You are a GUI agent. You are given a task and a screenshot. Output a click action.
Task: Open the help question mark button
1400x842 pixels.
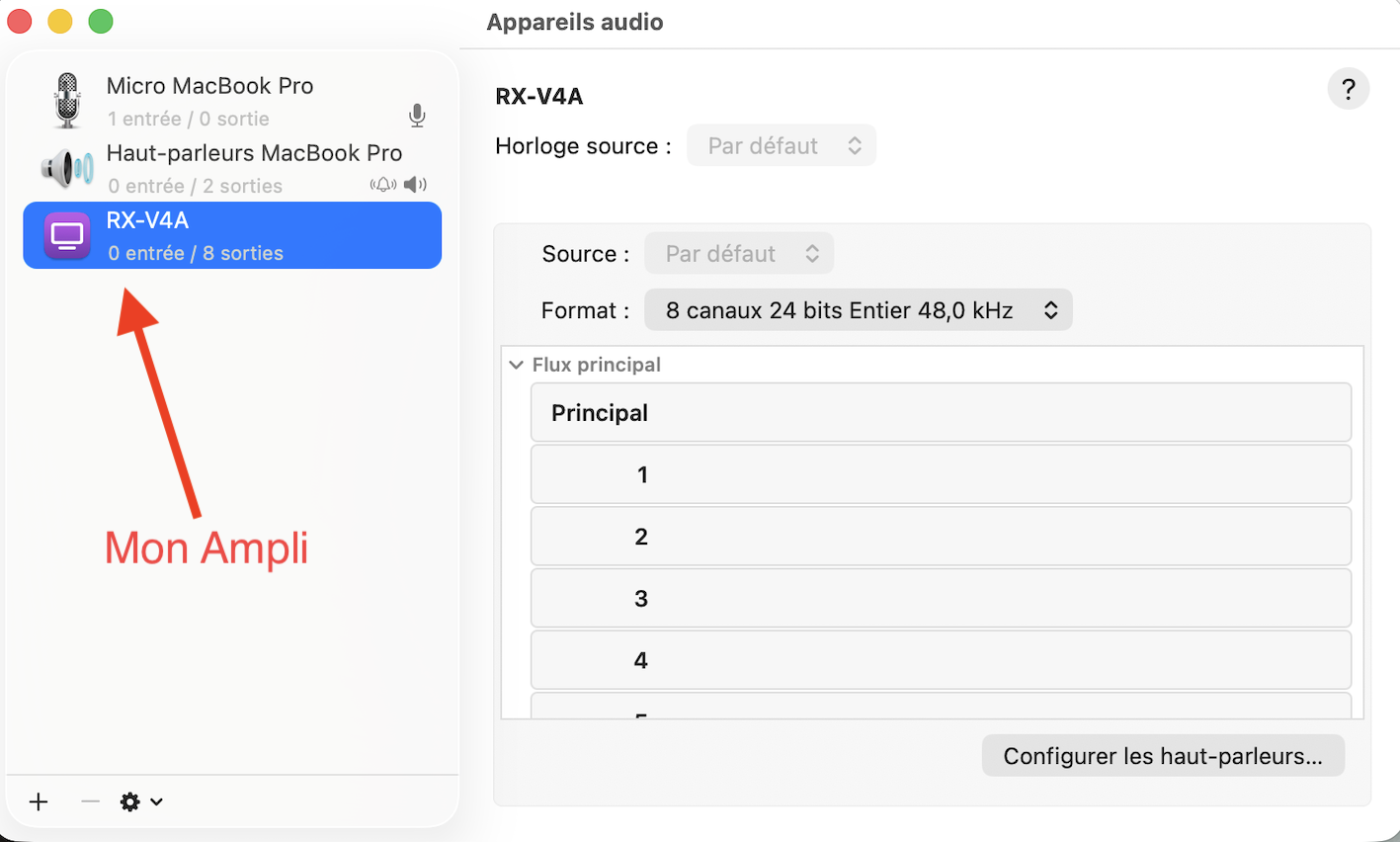(x=1348, y=89)
